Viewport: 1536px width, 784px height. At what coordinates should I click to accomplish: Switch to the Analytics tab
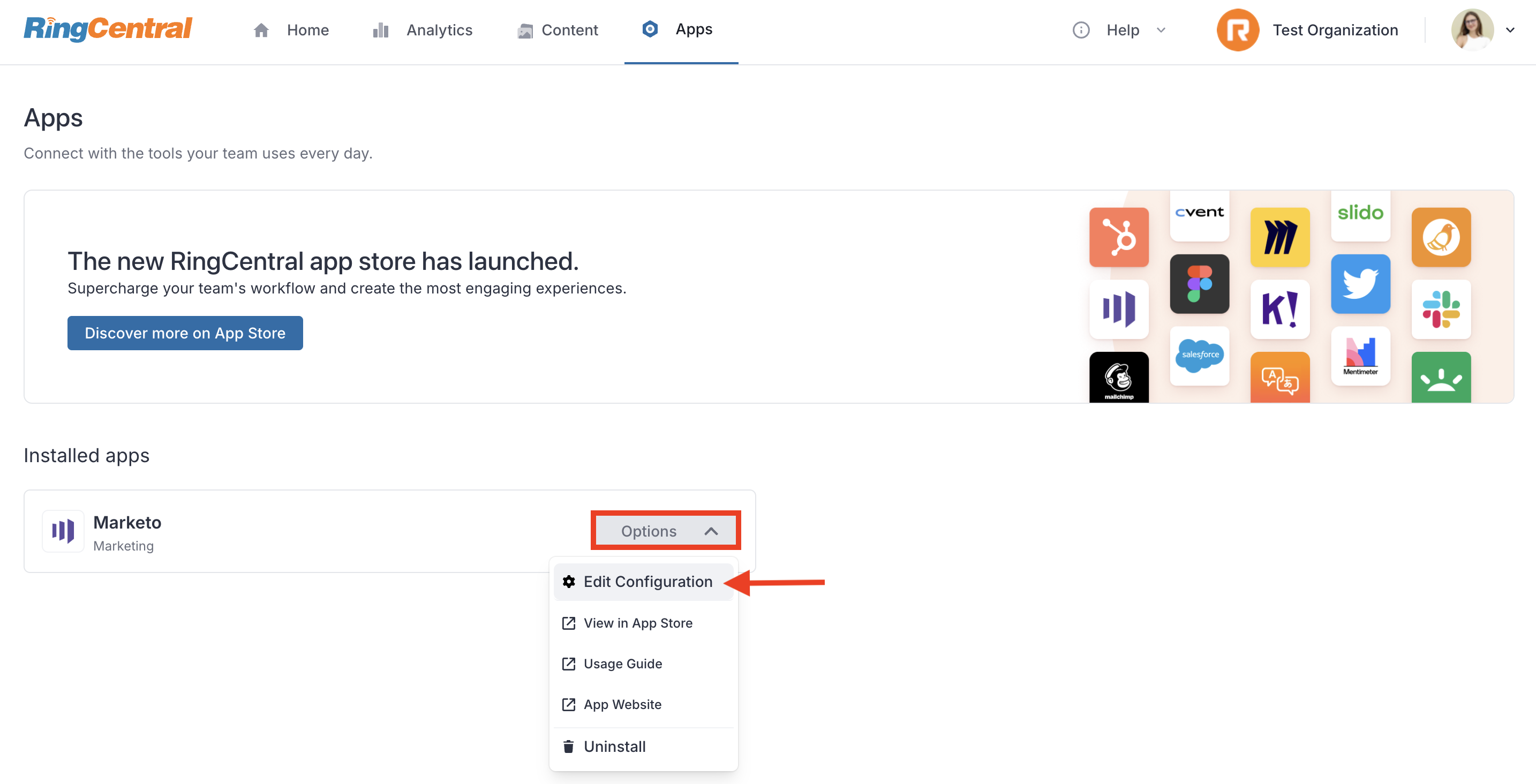point(422,31)
